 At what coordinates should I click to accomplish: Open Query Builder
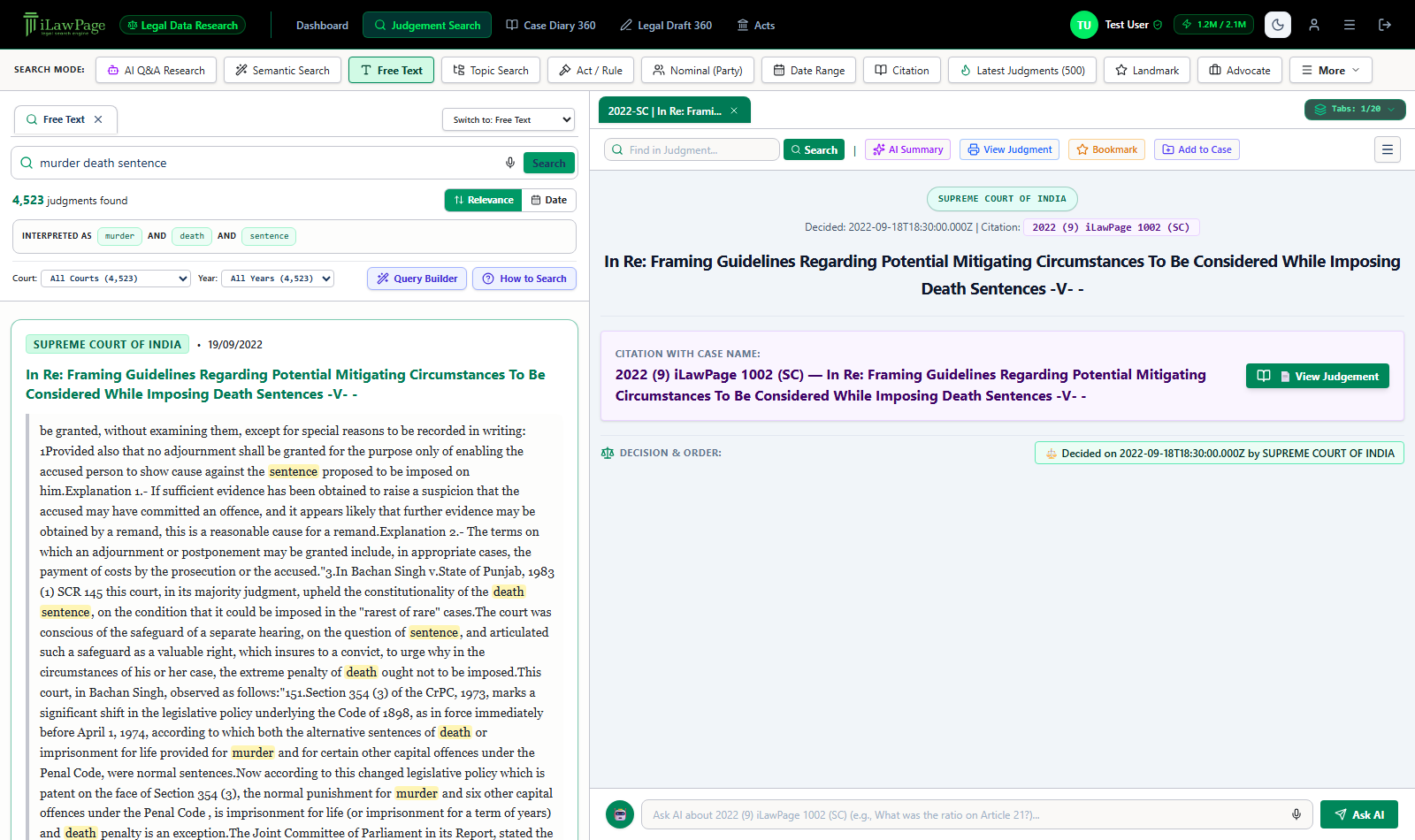click(417, 279)
